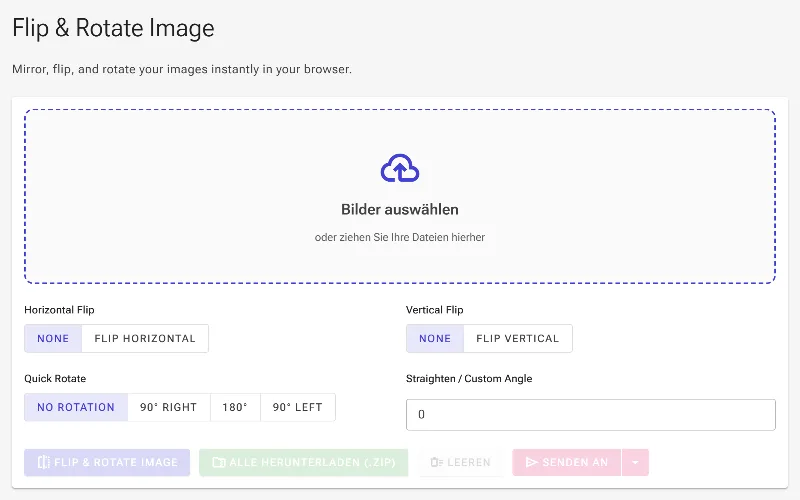This screenshot has width=800, height=500.
Task: Focus the Straighten / Custom Angle field
Action: (x=591, y=415)
